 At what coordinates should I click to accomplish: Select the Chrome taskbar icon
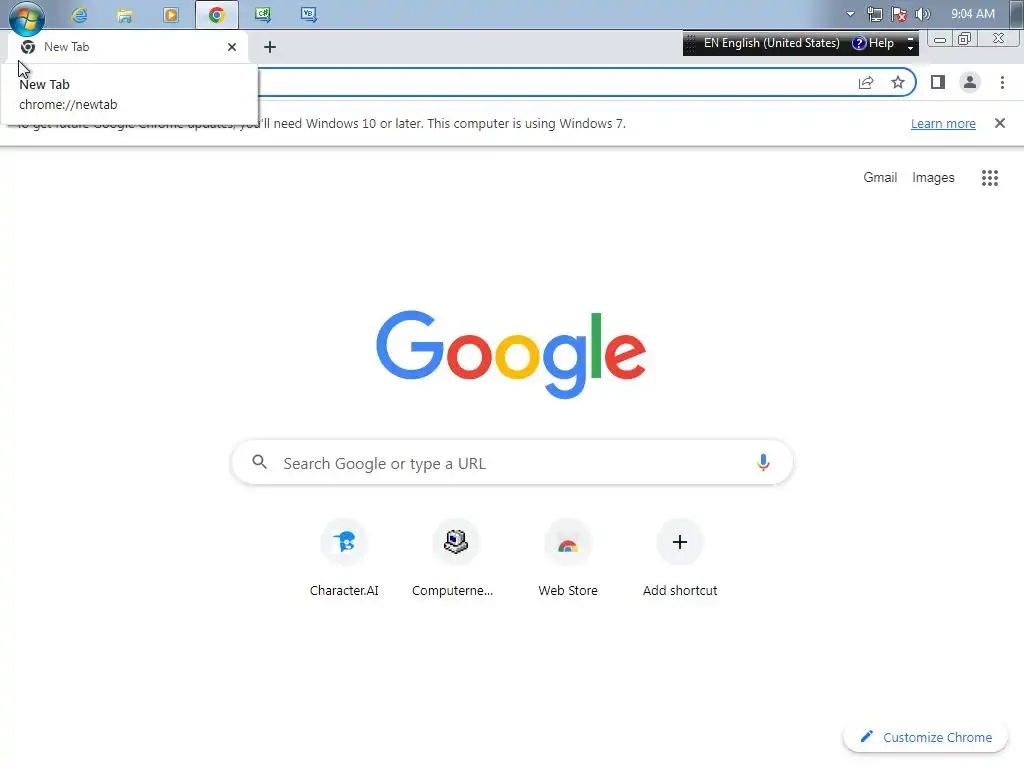[217, 14]
